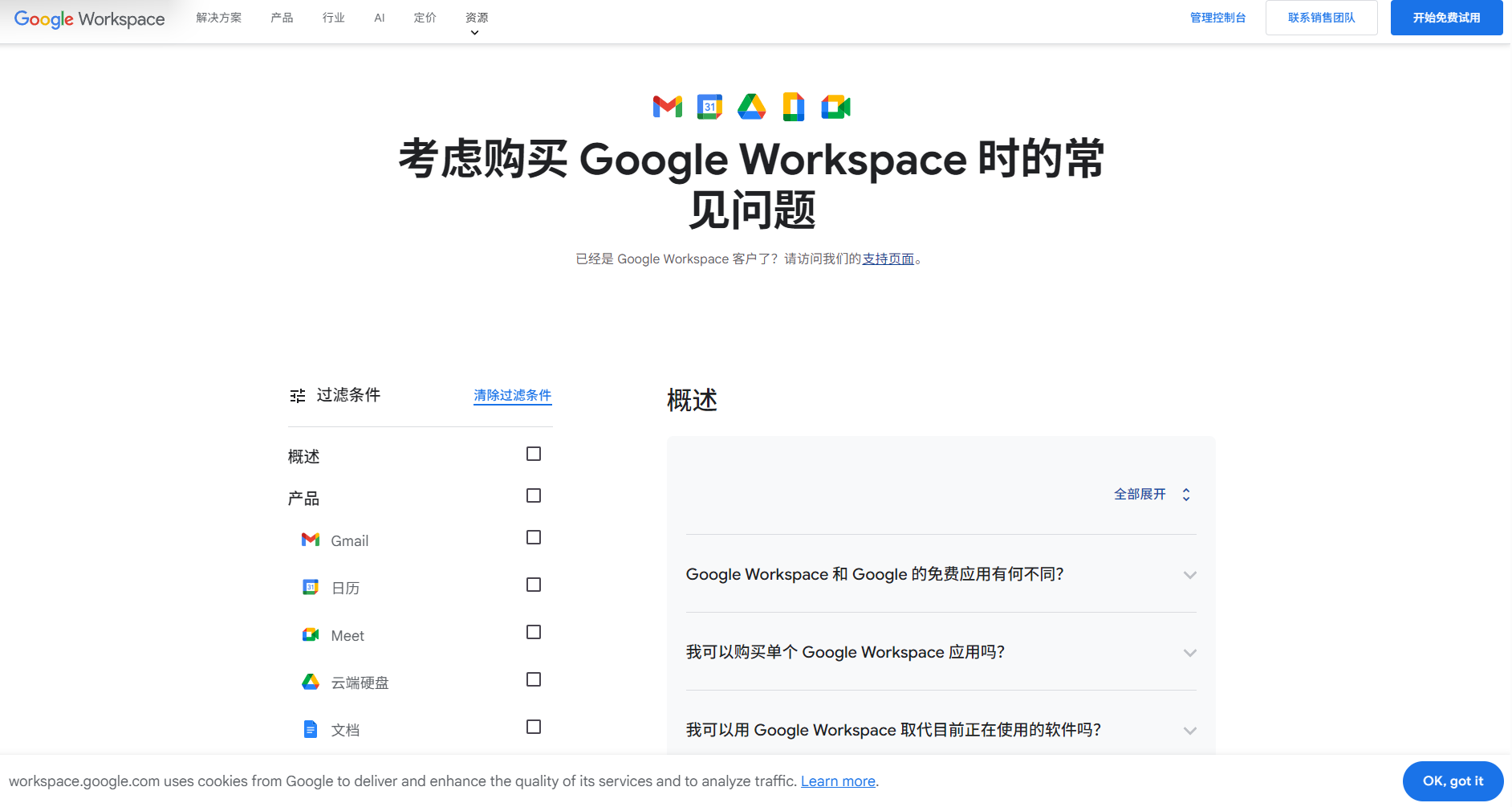This screenshot has width=1512, height=807.
Task: Check the 概述 filter checkbox
Action: (x=534, y=454)
